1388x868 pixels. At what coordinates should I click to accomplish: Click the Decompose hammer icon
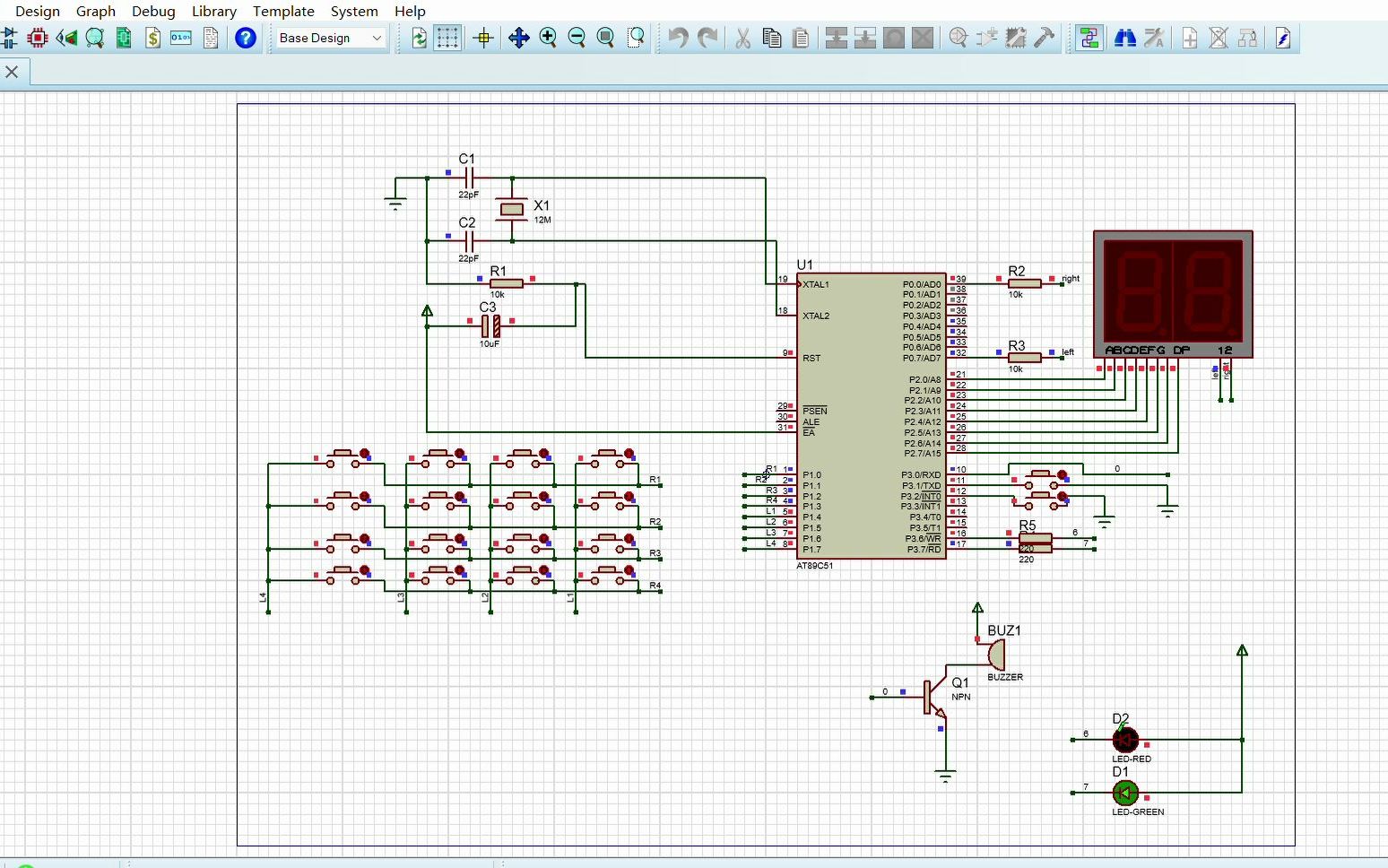(1045, 38)
